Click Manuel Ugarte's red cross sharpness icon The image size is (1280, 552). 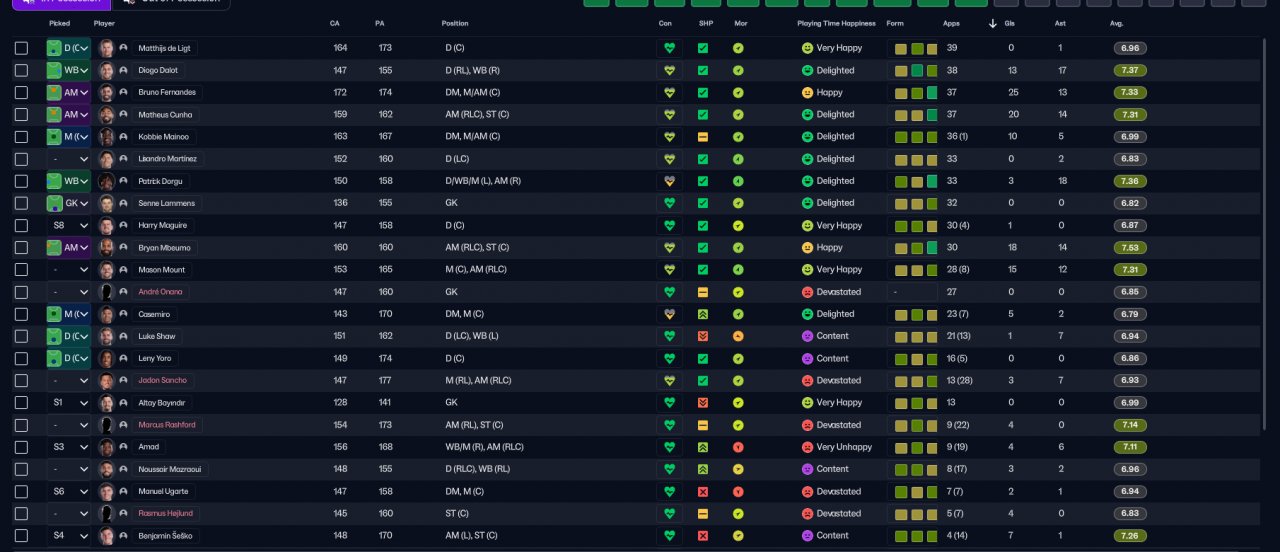(x=703, y=491)
